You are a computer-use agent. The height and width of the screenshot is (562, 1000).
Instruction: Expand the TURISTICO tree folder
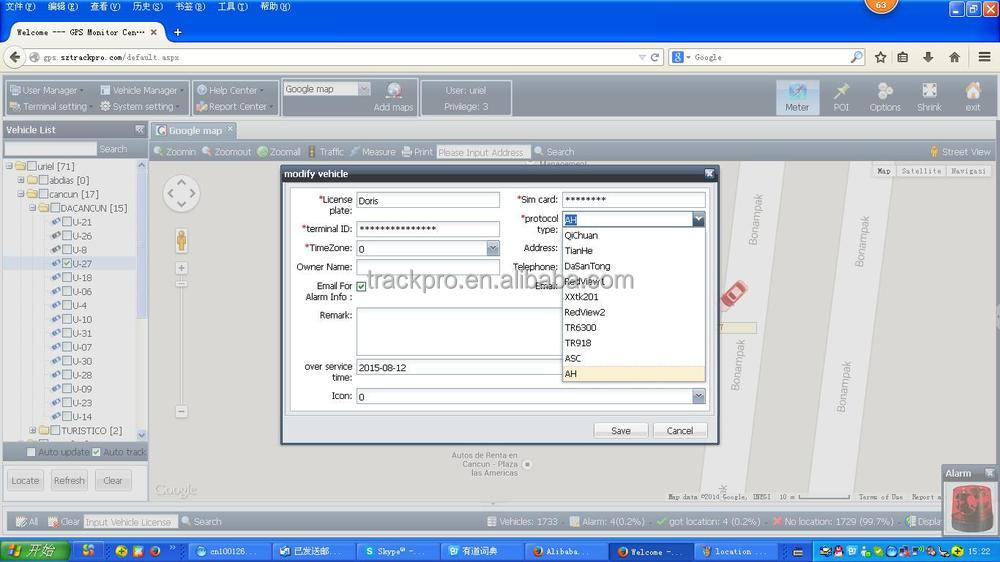click(x=32, y=431)
